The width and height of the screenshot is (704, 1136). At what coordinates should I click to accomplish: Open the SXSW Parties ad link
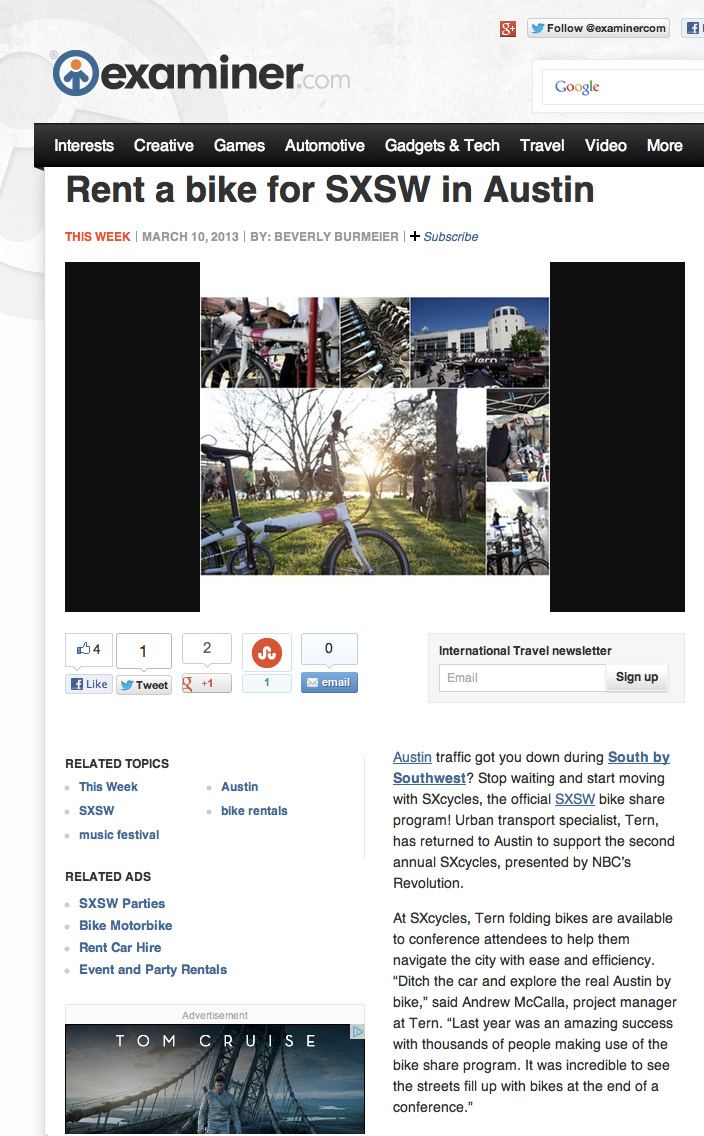[122, 903]
